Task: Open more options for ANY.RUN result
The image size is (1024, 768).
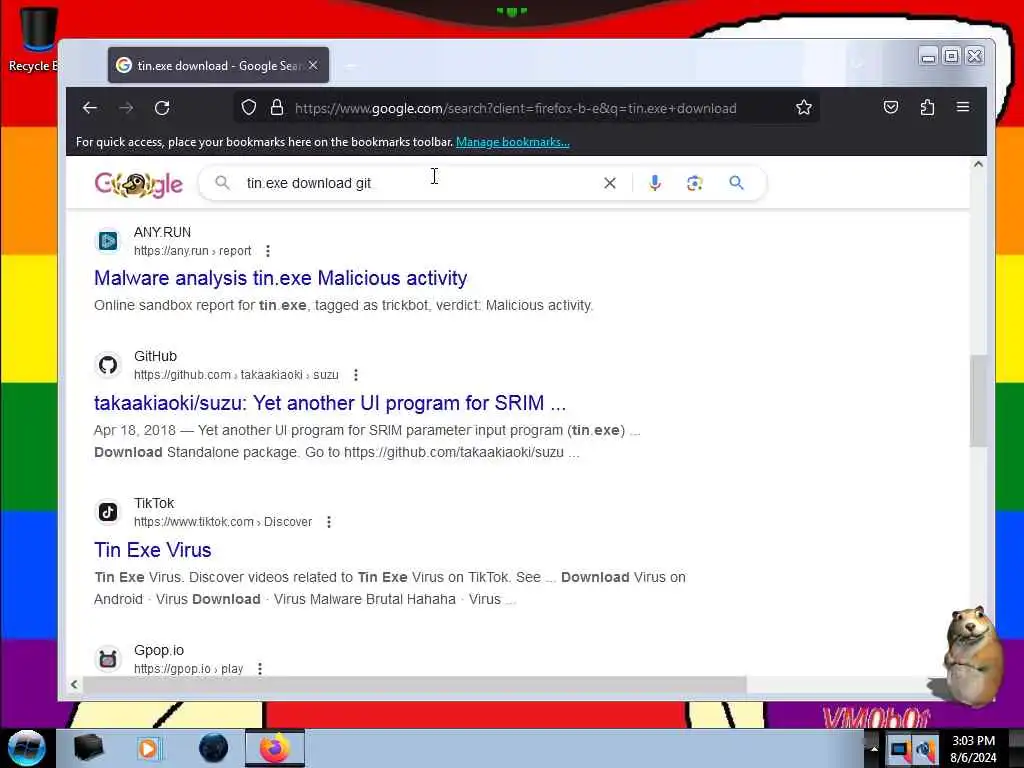Action: point(268,251)
